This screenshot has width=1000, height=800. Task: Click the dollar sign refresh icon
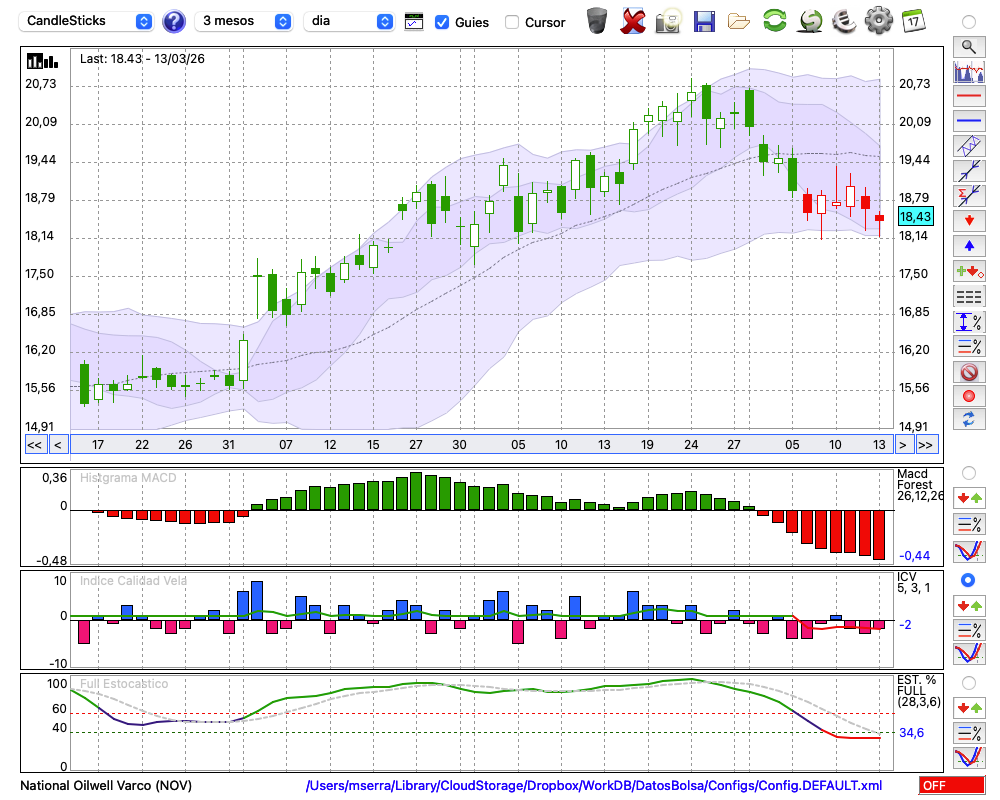[x=810, y=21]
